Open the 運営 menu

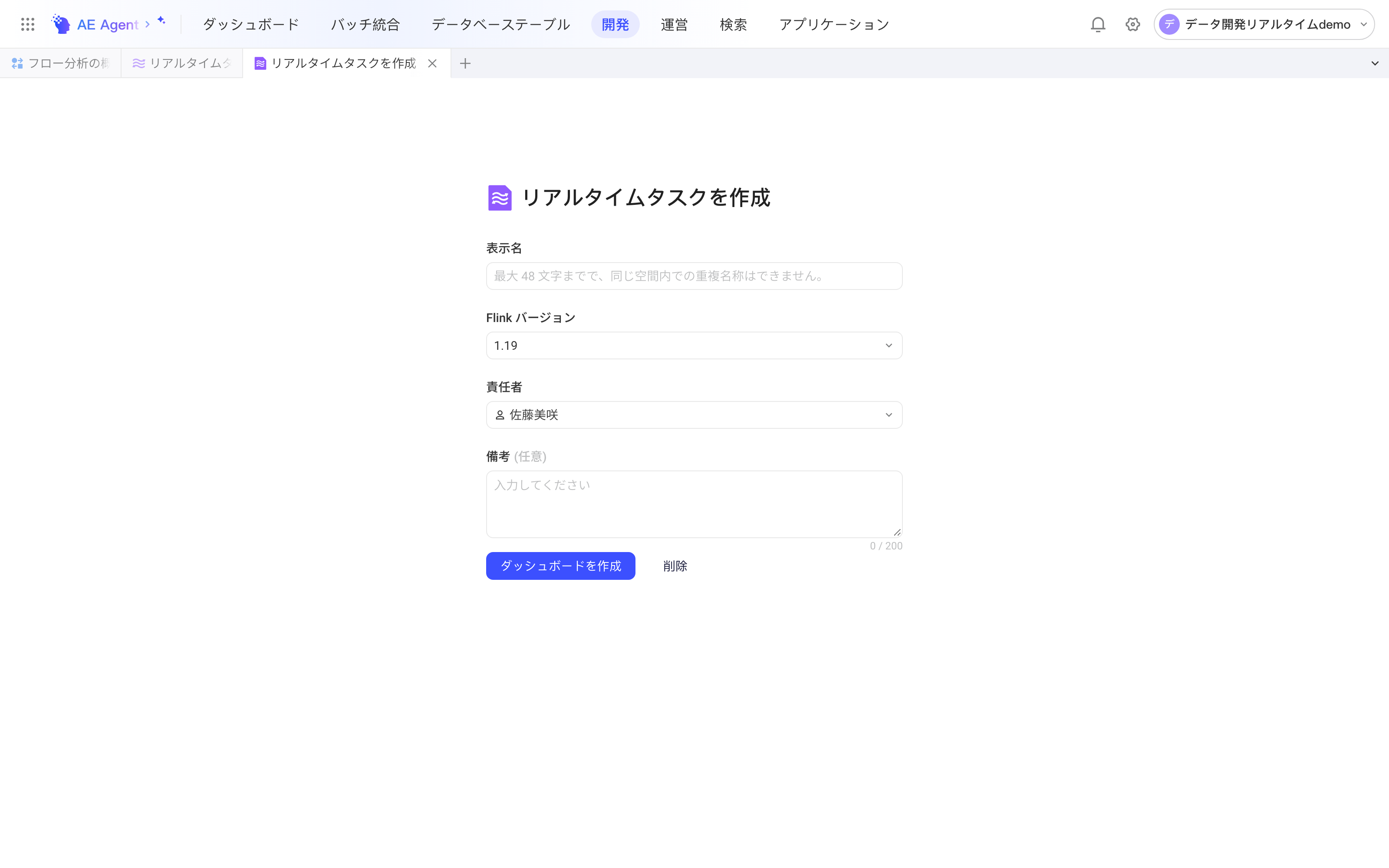pyautogui.click(x=674, y=24)
